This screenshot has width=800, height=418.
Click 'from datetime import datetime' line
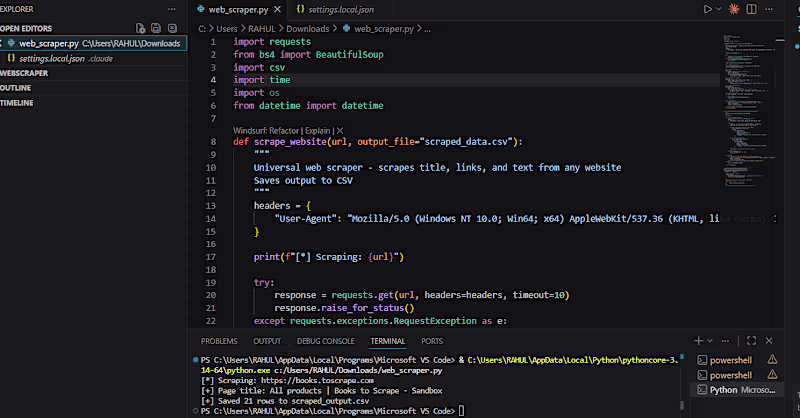[x=308, y=106]
